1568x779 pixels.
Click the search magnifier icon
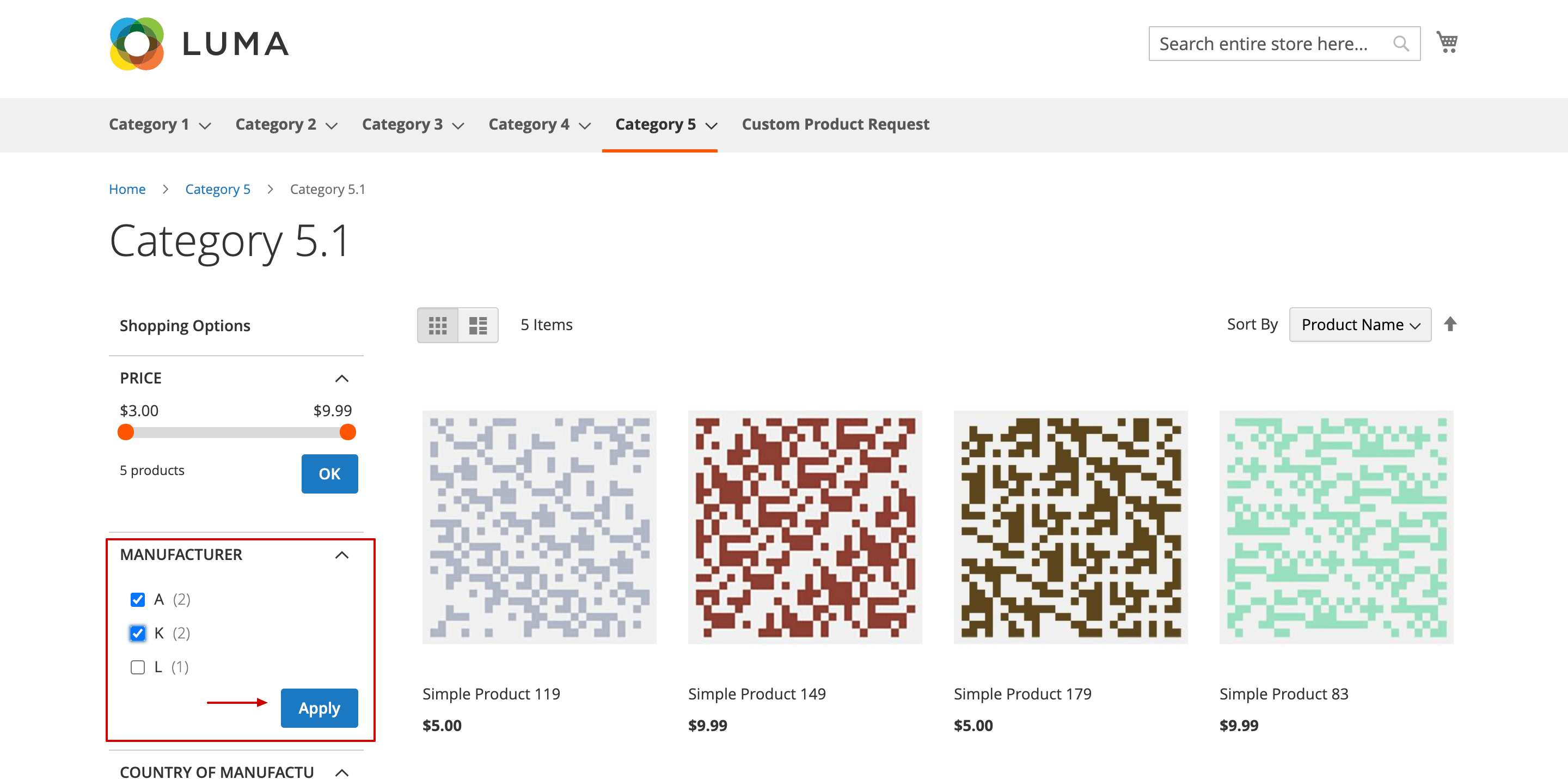(1401, 44)
